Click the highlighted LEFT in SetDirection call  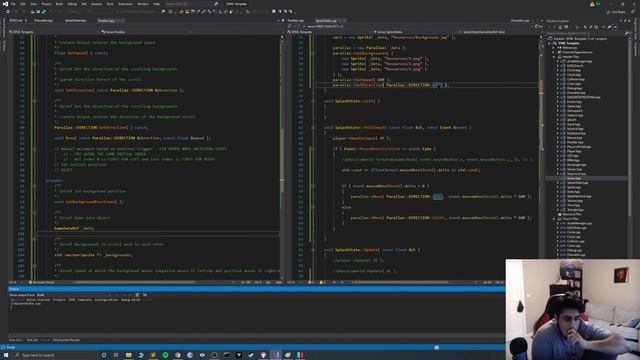437,85
